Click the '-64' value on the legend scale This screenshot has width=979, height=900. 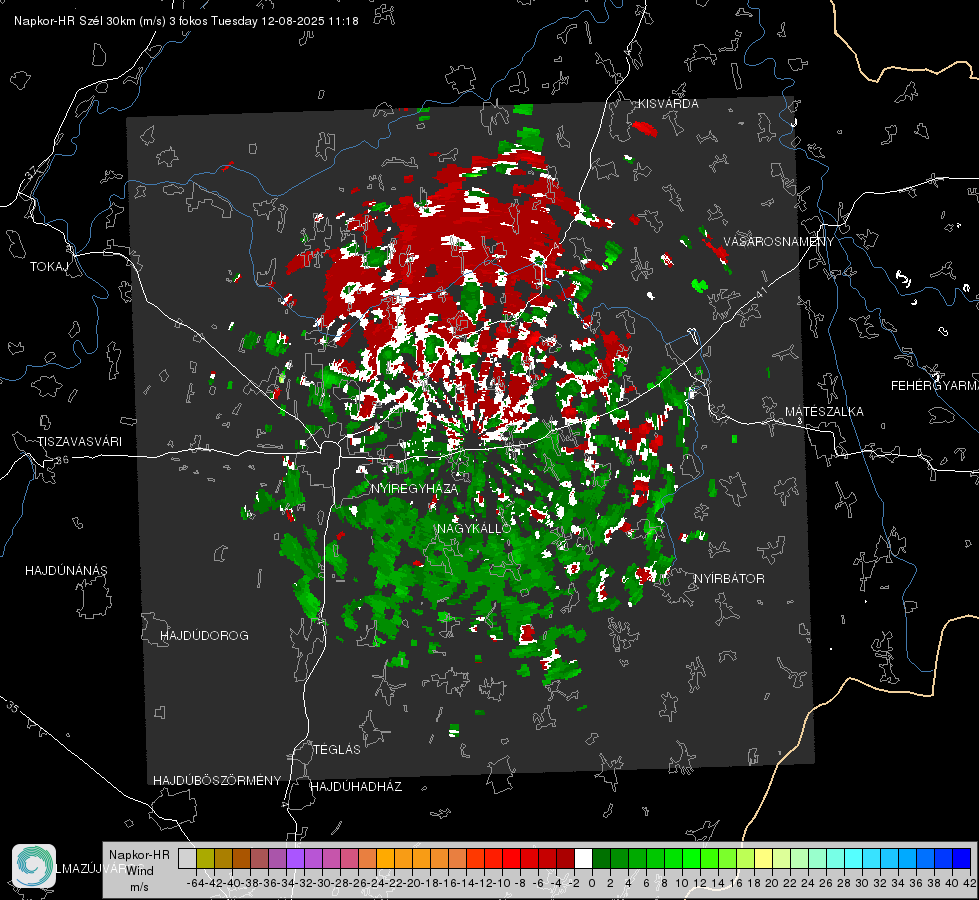(x=195, y=883)
